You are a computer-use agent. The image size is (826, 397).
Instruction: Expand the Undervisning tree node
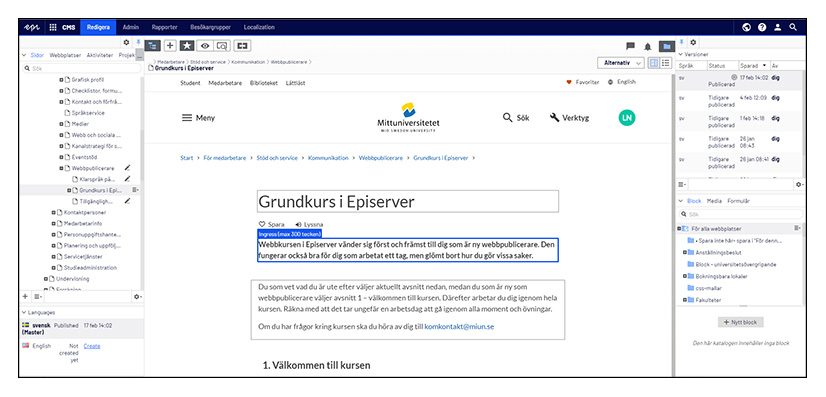46,279
